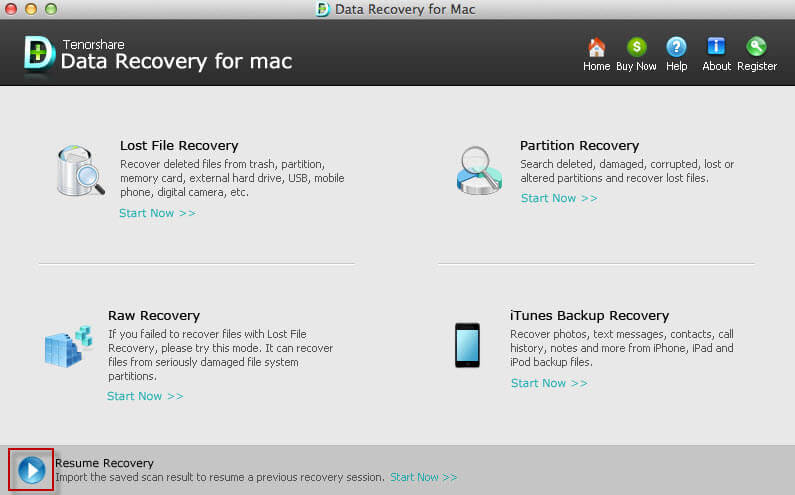Click the Resume Recovery play icon
795x495 pixels.
(x=31, y=470)
